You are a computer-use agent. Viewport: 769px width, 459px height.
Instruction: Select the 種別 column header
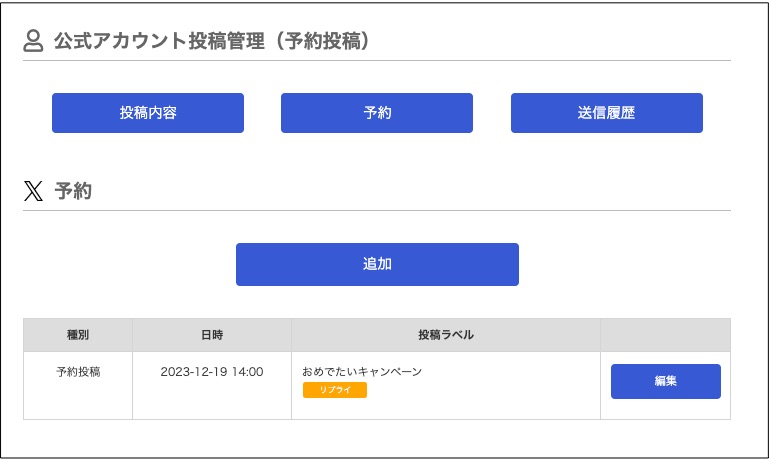coord(77,335)
